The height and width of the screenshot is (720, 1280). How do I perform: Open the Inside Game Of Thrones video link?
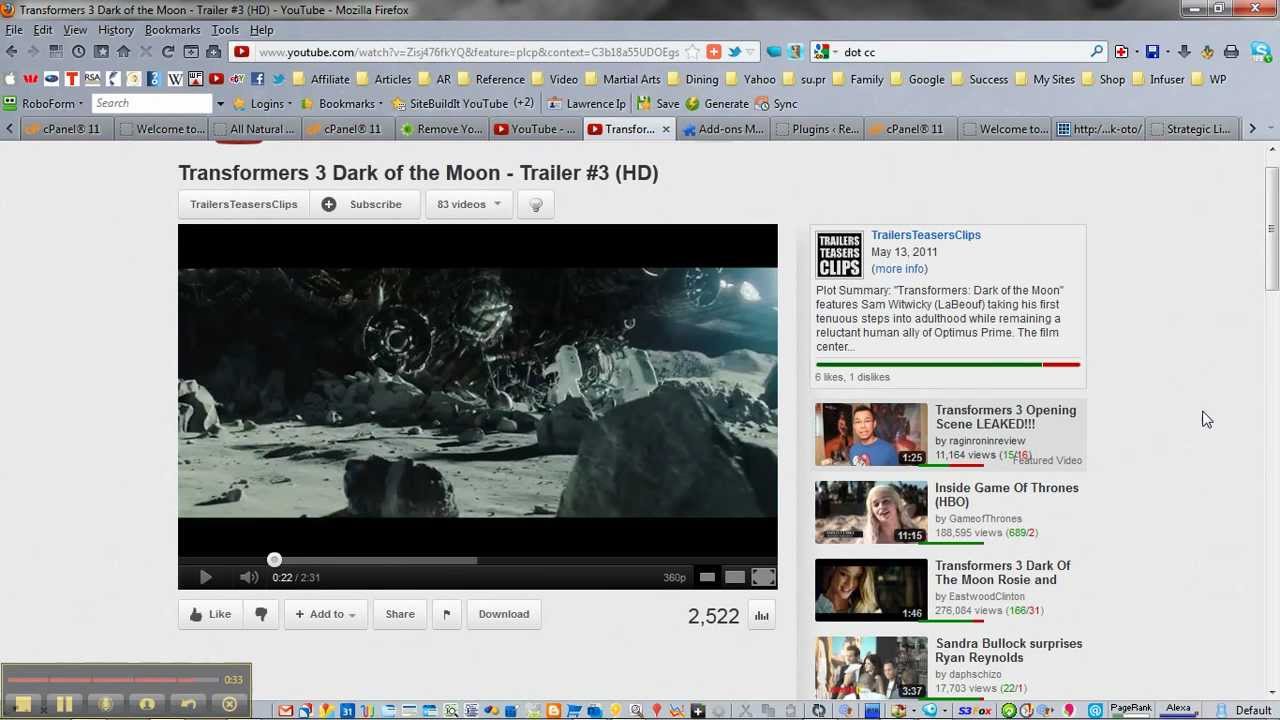tap(1006, 495)
